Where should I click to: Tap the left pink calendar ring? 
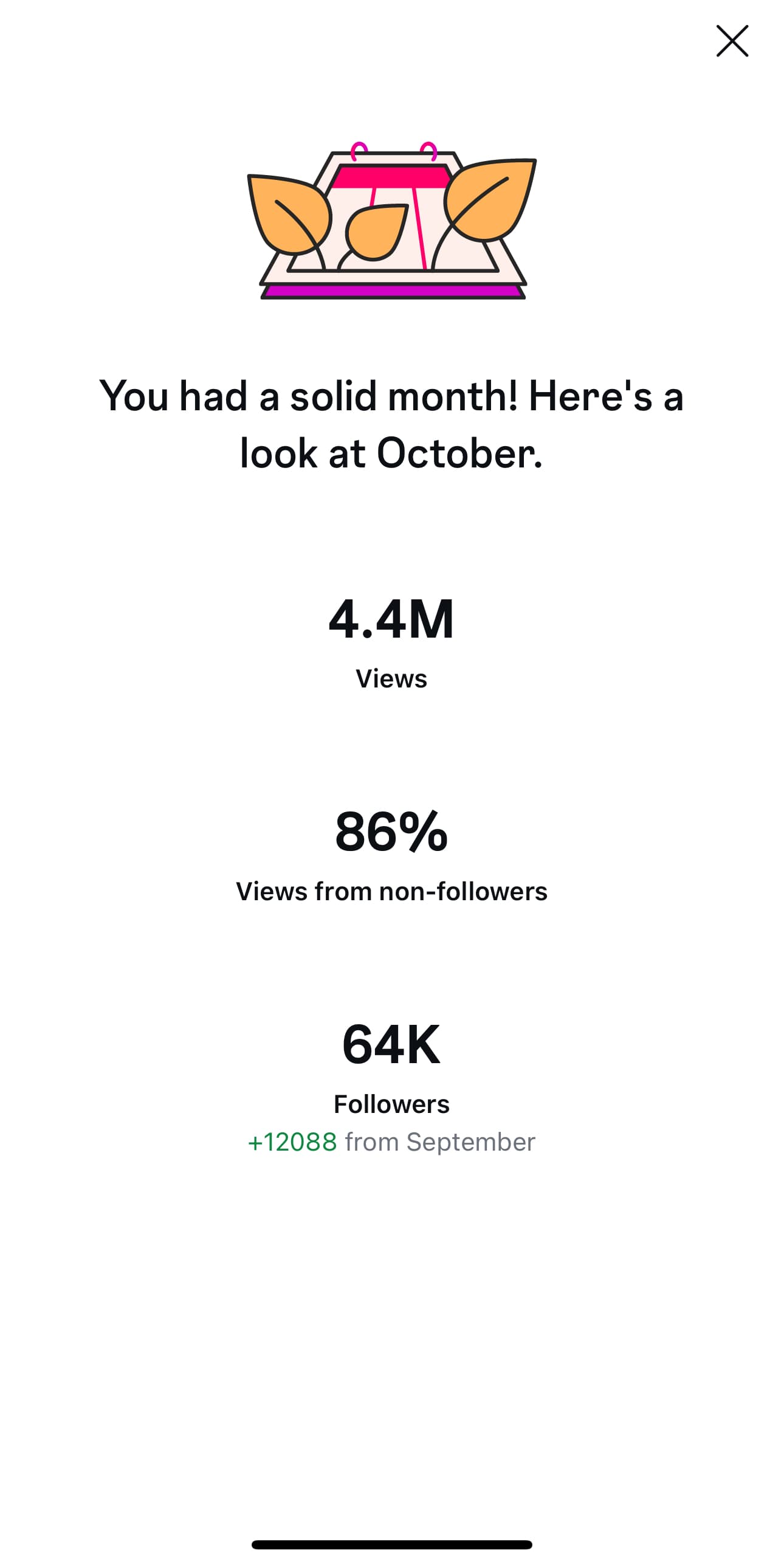point(359,150)
